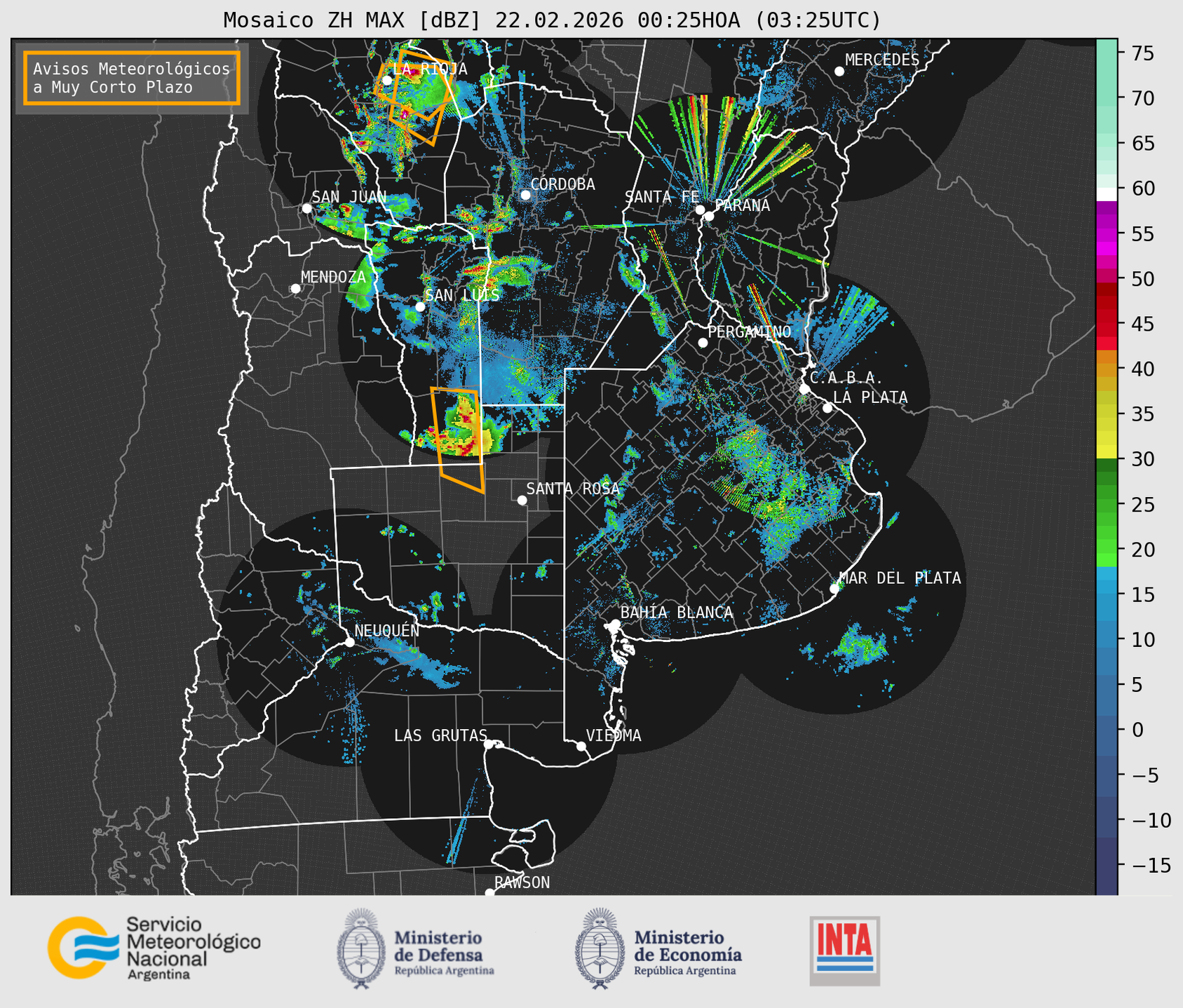This screenshot has width=1183, height=1008.
Task: Click the 45 tick label on the dBZ scale
Action: pyautogui.click(x=1142, y=324)
